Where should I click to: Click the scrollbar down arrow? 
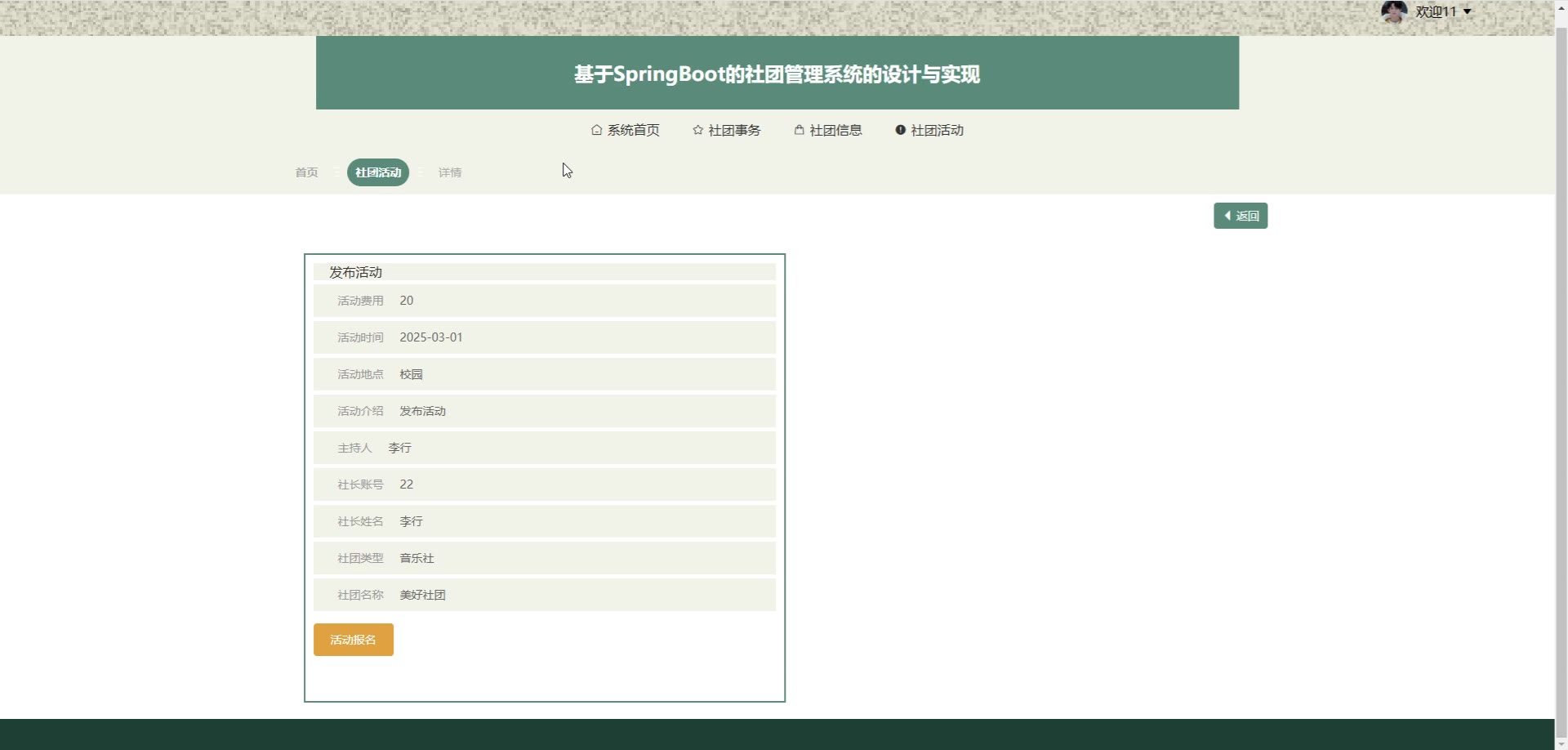(1561, 743)
